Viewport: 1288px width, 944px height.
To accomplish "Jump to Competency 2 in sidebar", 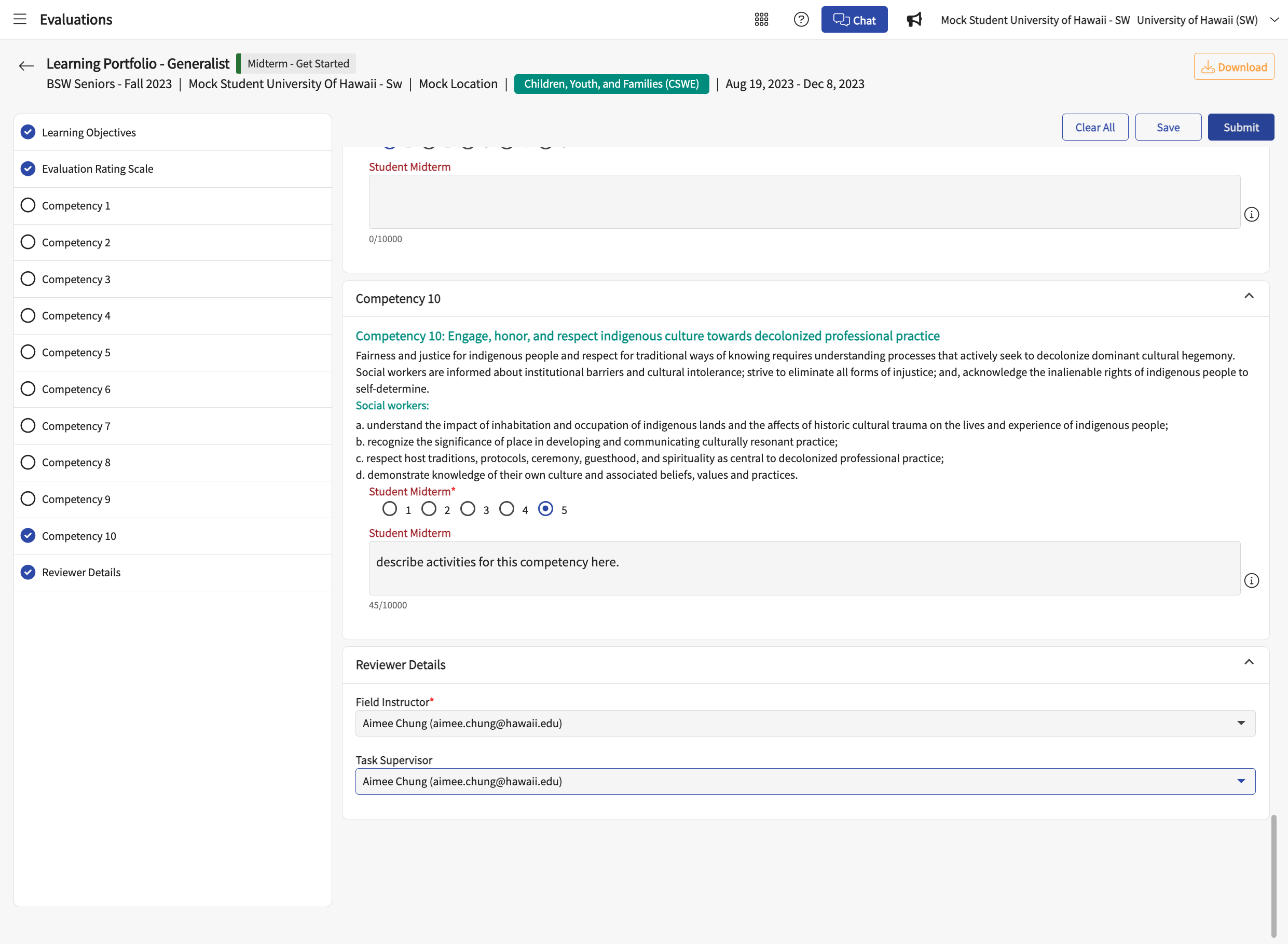I will pyautogui.click(x=173, y=242).
